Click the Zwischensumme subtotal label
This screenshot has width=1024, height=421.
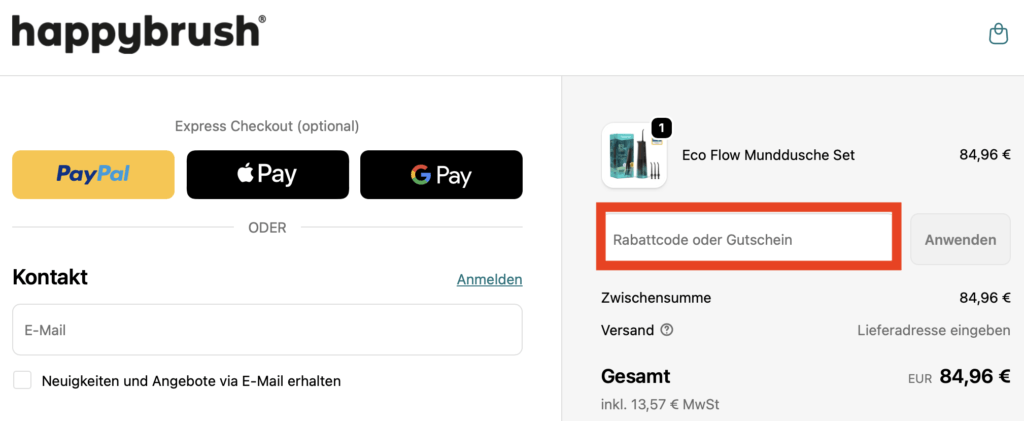click(x=656, y=298)
